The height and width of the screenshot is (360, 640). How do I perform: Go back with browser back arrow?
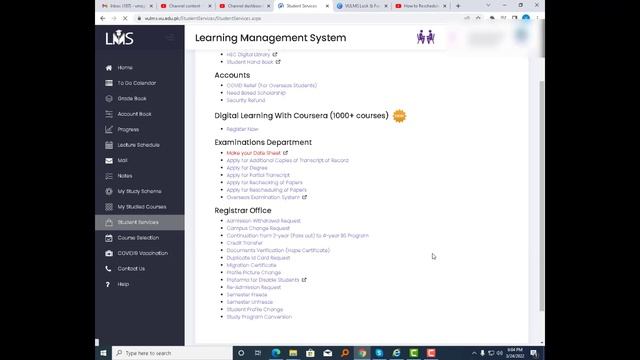[103, 18]
